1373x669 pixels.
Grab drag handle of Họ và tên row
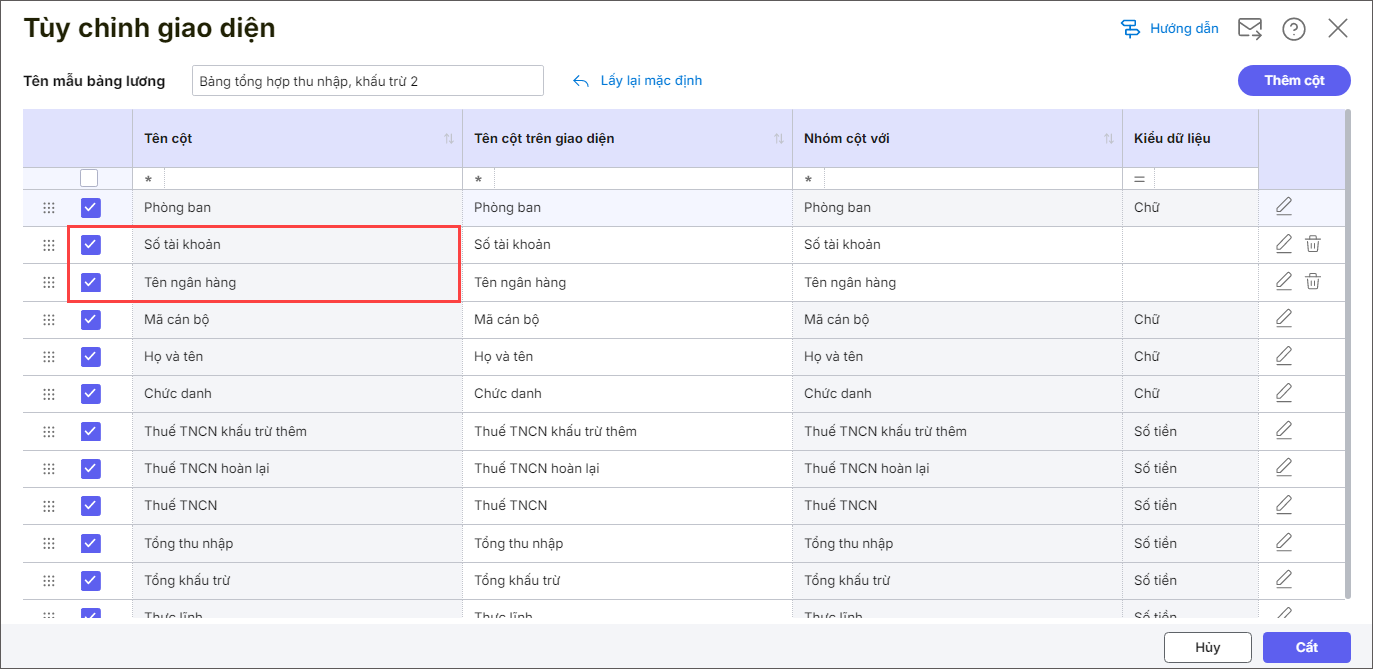point(49,357)
